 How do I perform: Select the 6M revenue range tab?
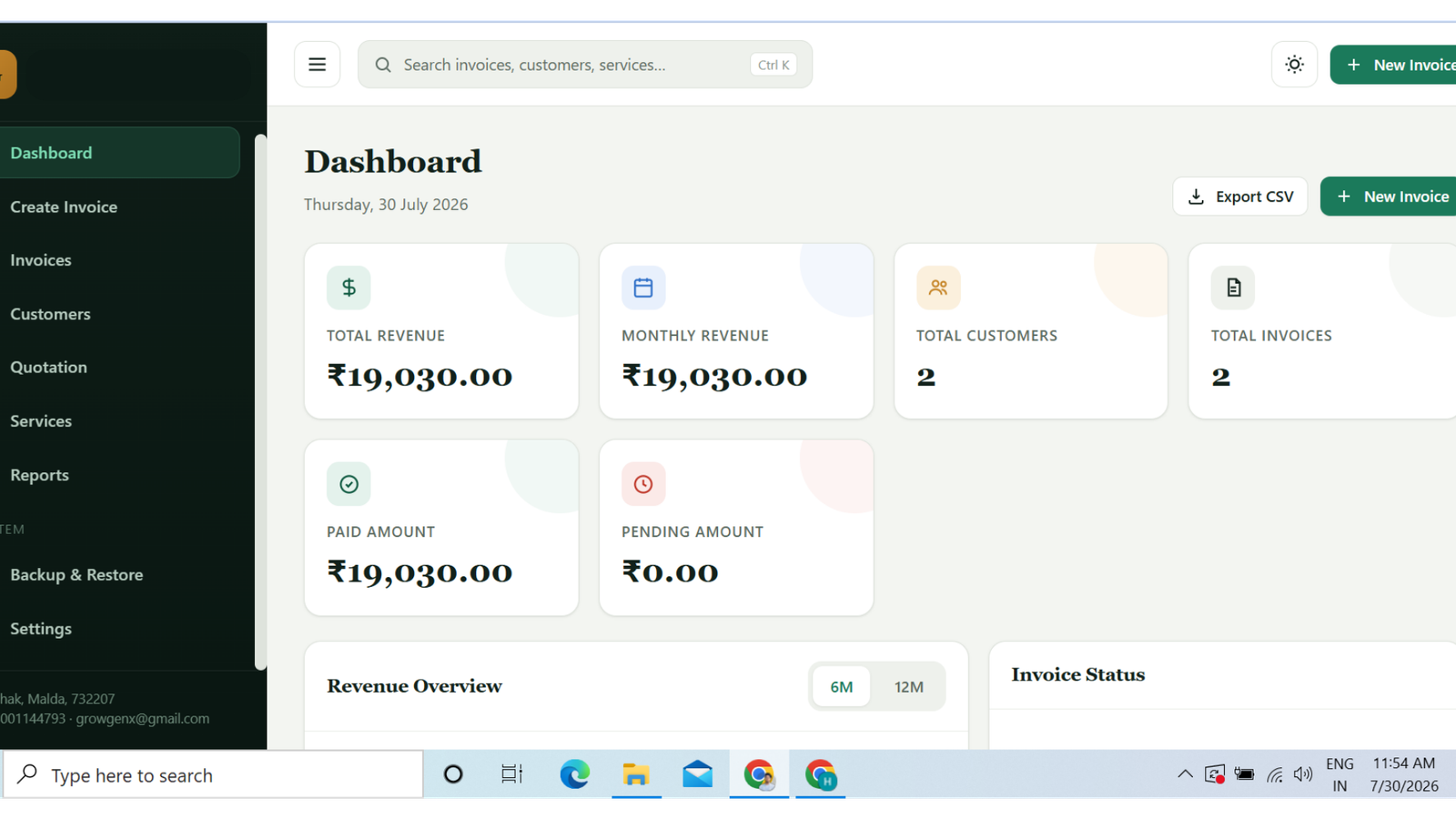tap(841, 687)
